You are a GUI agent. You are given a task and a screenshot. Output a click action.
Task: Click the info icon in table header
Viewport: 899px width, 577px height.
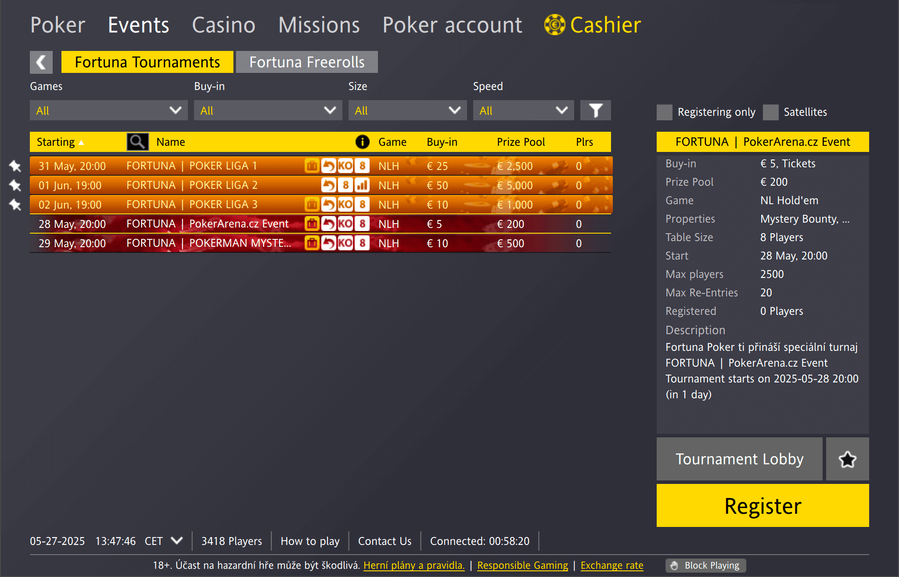(362, 142)
